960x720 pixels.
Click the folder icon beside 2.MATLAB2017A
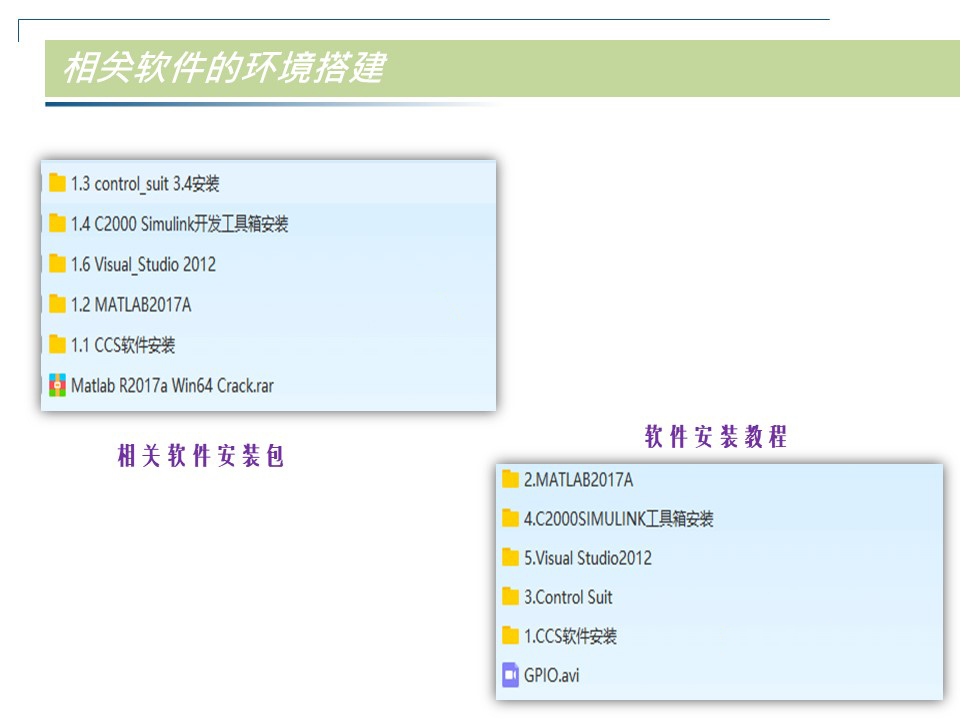click(510, 479)
